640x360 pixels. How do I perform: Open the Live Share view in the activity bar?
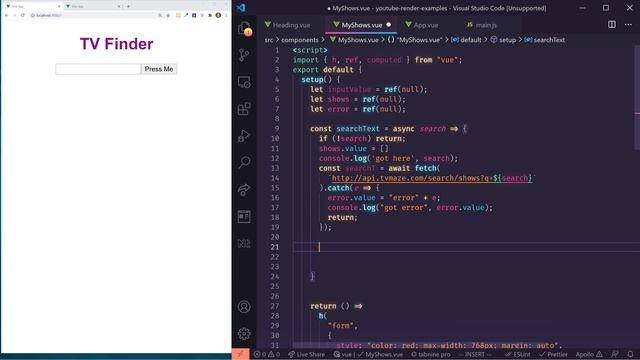click(244, 189)
